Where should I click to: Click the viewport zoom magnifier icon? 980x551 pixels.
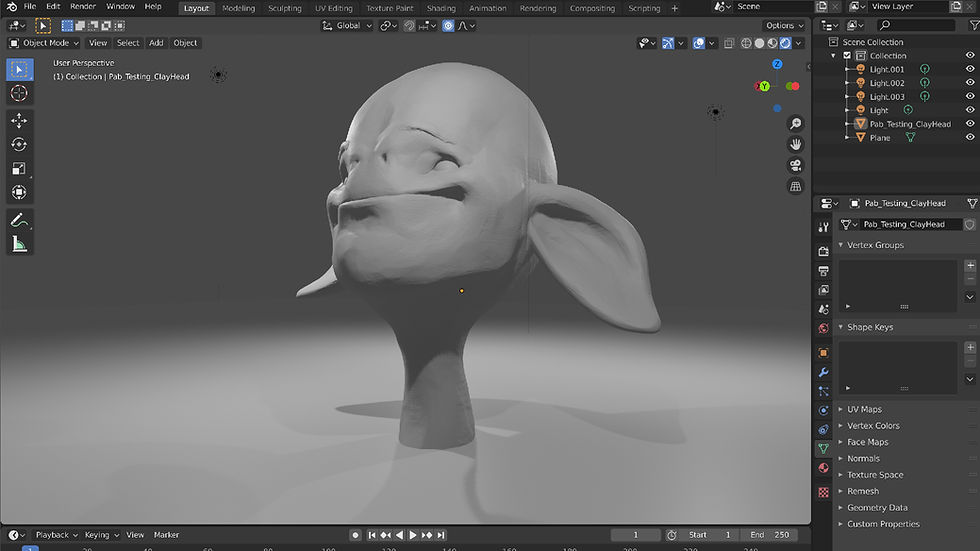795,124
